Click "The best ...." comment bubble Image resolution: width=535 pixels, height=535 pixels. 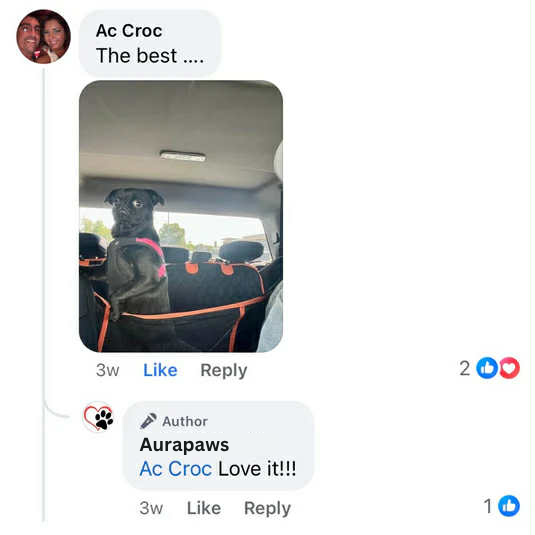coord(150,44)
